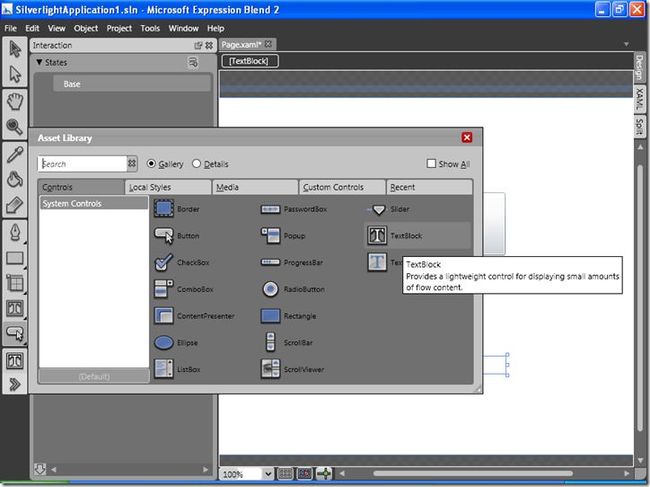The height and width of the screenshot is (487, 650).
Task: Switch to Local Styles tab
Action: pos(168,187)
